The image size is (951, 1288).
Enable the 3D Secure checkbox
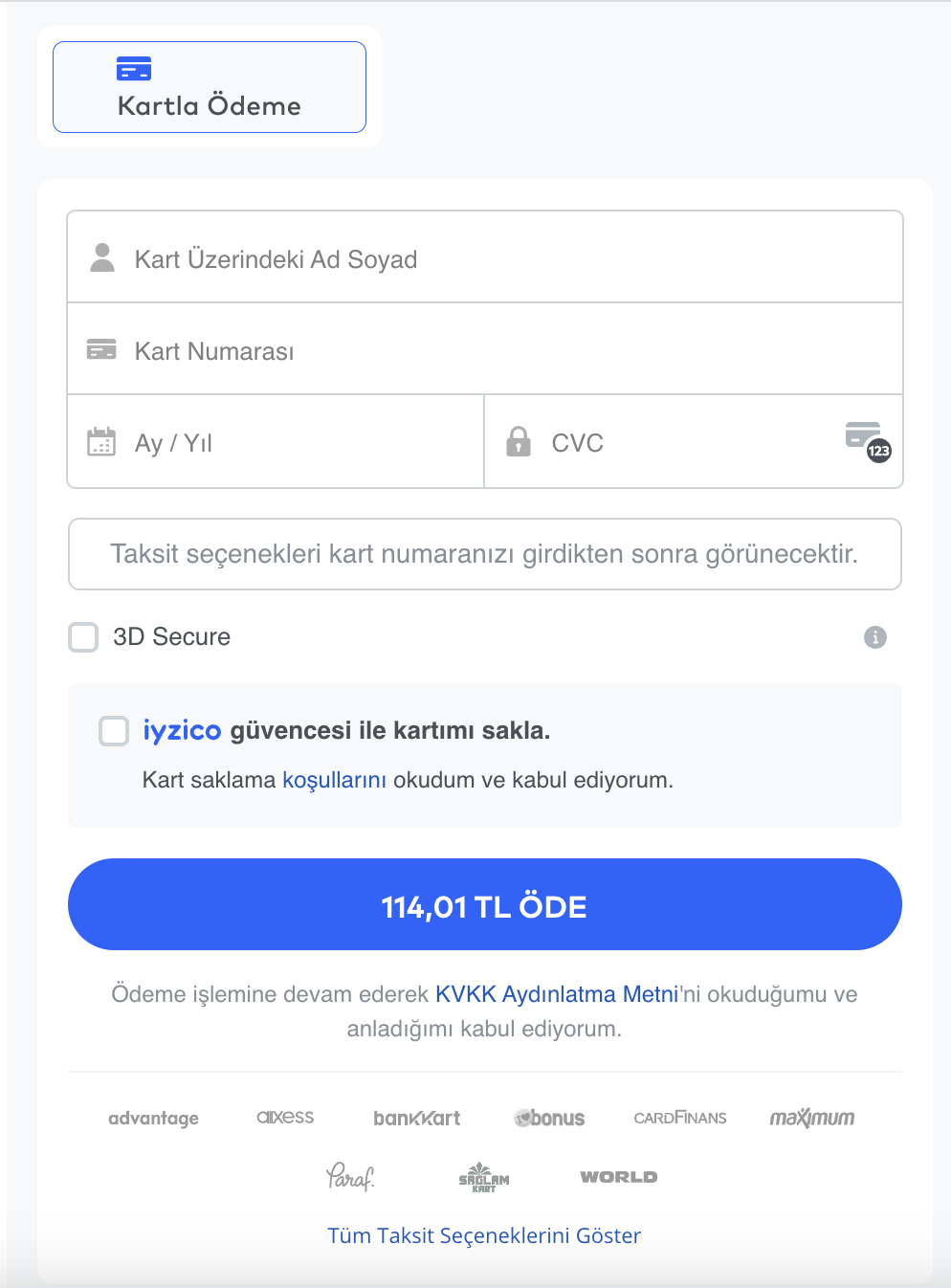(x=84, y=637)
